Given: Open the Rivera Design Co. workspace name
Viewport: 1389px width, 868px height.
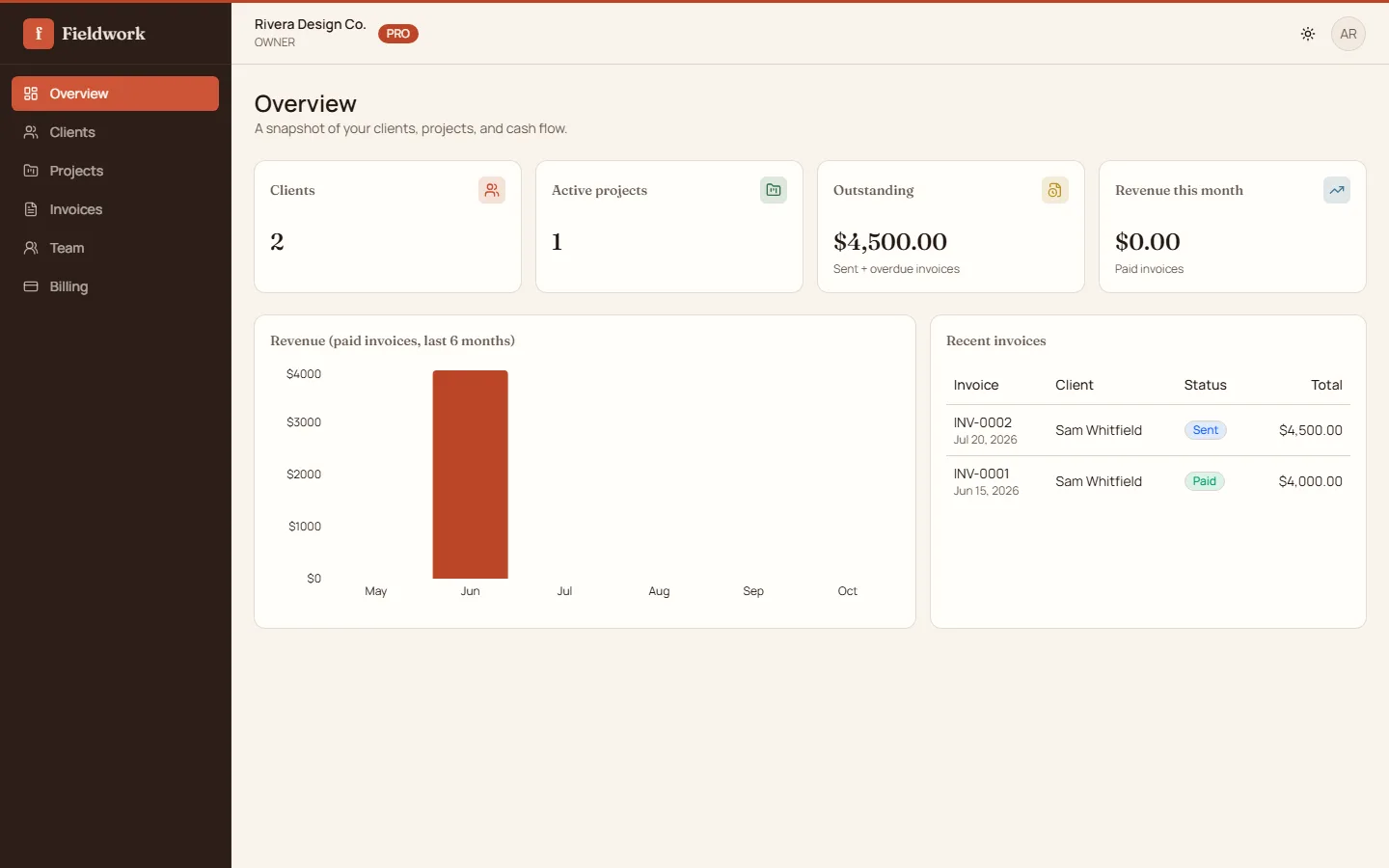Looking at the screenshot, I should (310, 24).
